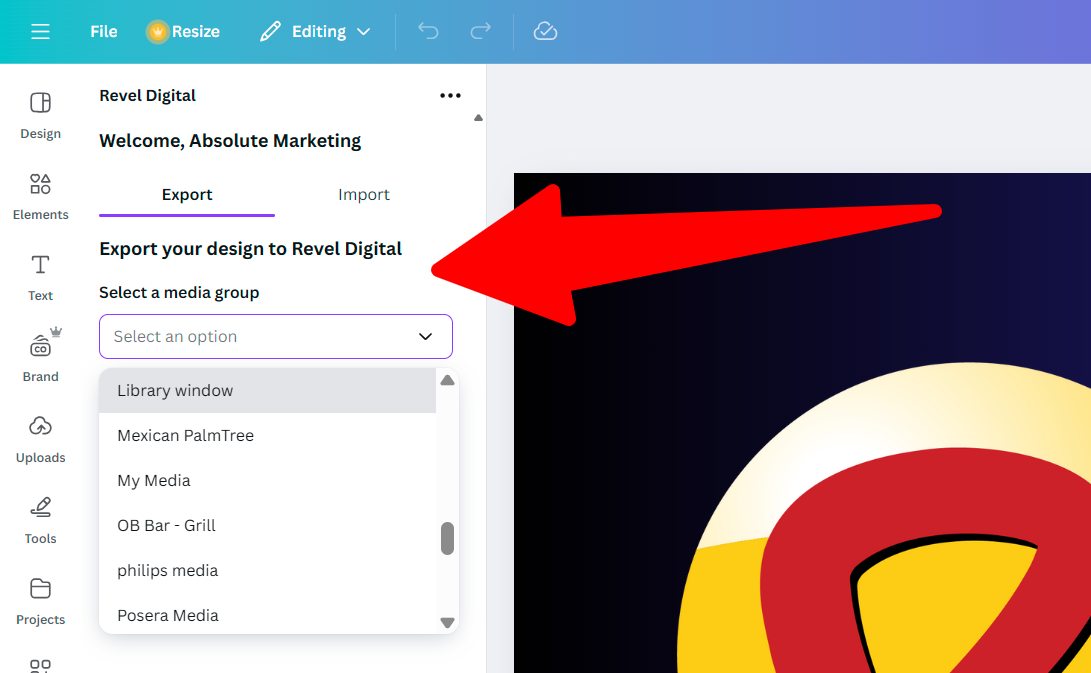Open the Editing mode dropdown
The image size is (1091, 673).
point(315,31)
